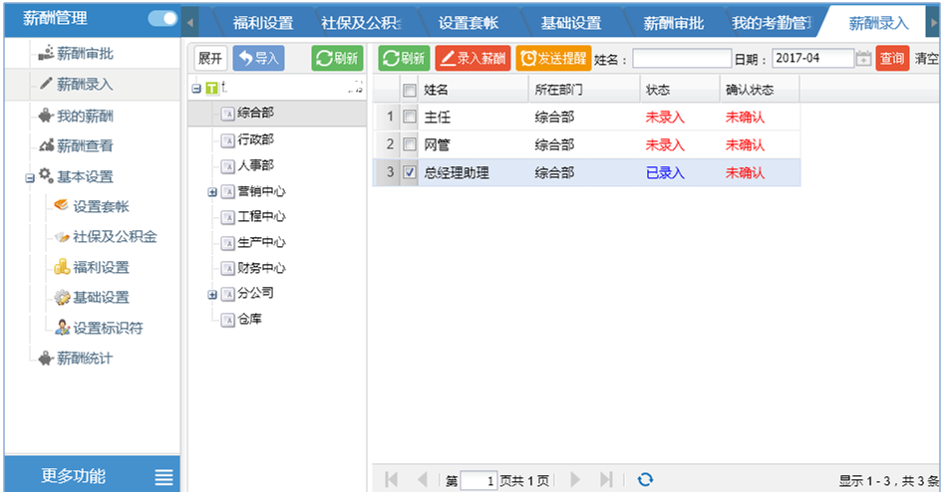The image size is (941, 492).
Task: Tick the select-all checkbox in table header
Action: tap(409, 91)
